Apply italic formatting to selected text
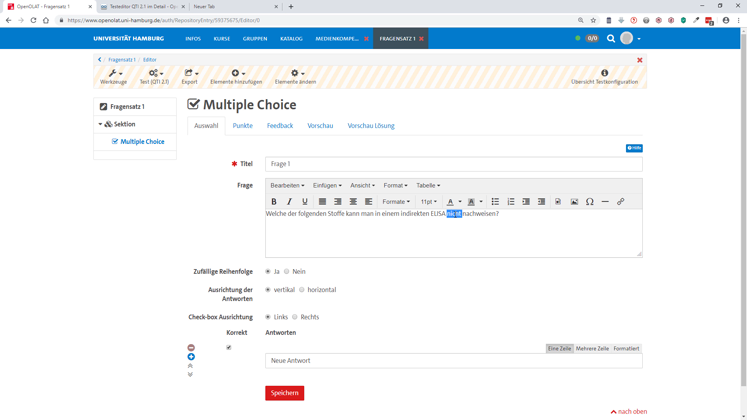747x420 pixels. [289, 202]
